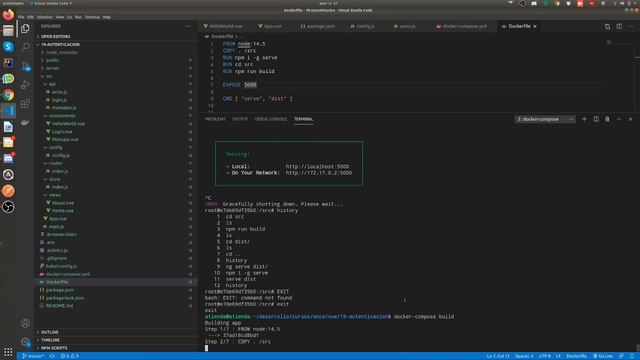Split the terminal panel
The height and width of the screenshot is (360, 640).
click(x=596, y=119)
